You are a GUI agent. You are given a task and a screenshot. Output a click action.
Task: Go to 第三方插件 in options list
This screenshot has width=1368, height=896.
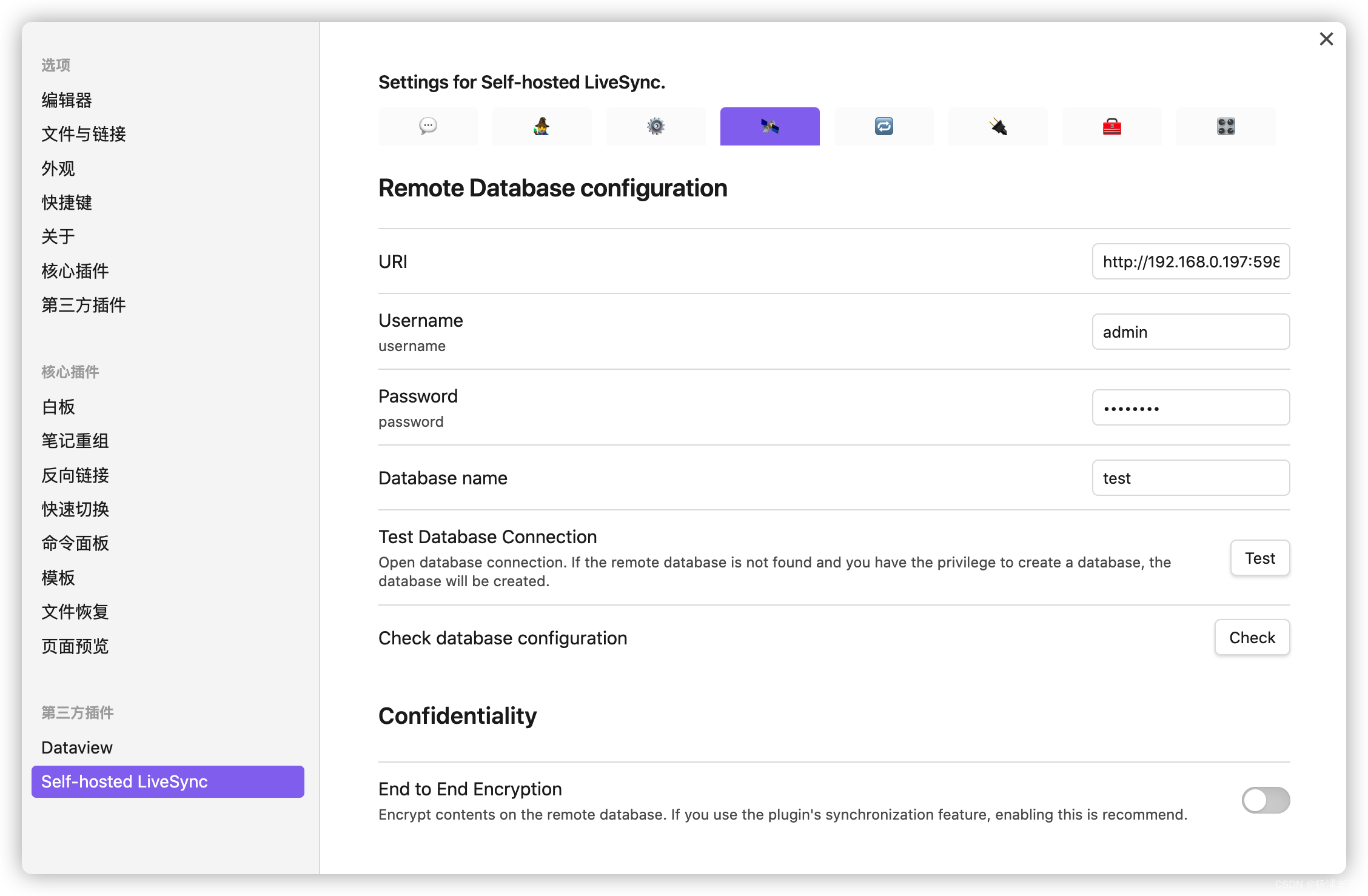pos(84,305)
